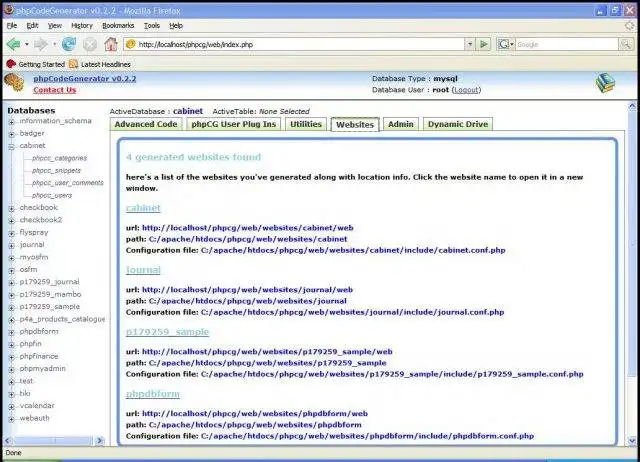Click the Google search engine icon
The width and height of the screenshot is (640, 462).
[503, 44]
